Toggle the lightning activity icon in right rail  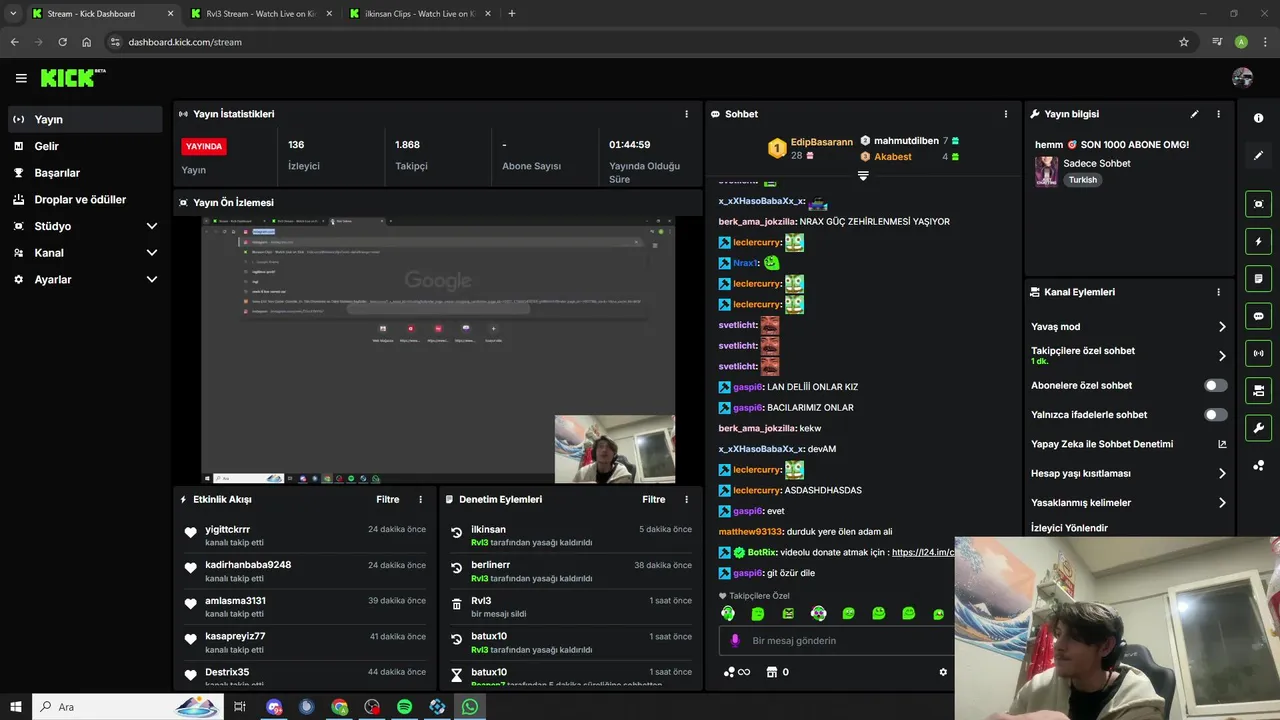1258,241
